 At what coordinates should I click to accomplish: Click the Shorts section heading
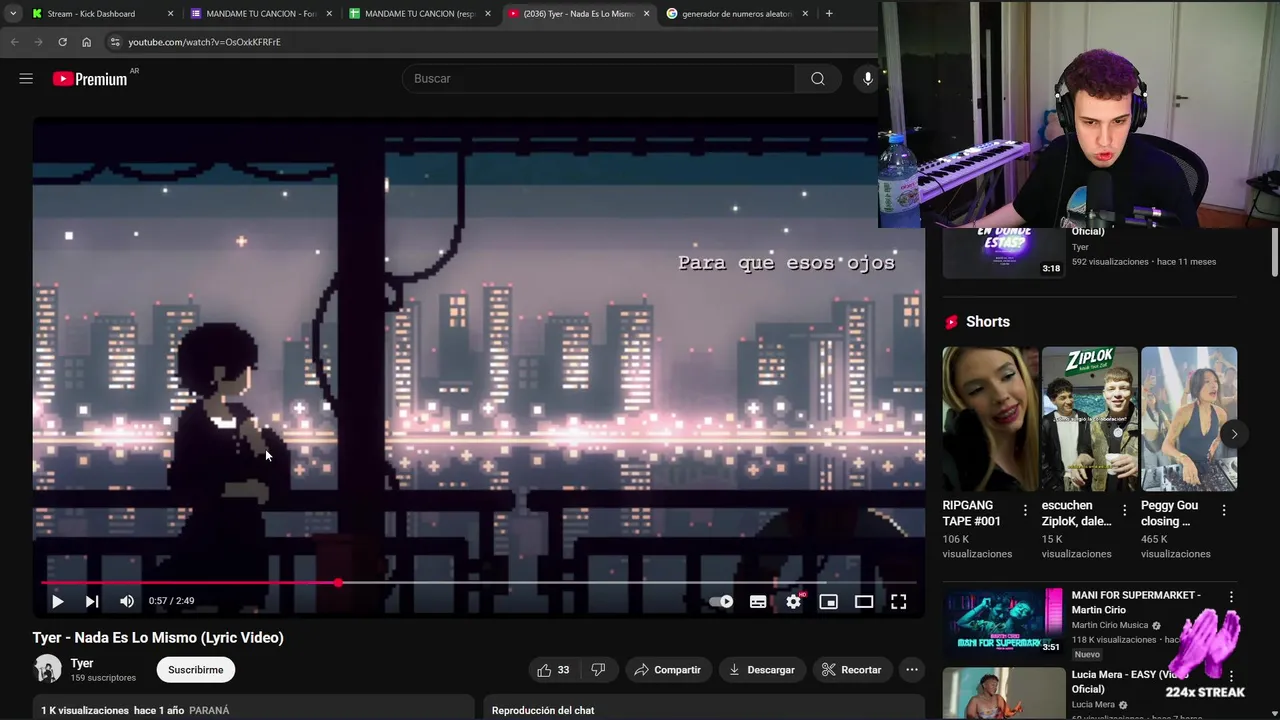[x=988, y=322]
